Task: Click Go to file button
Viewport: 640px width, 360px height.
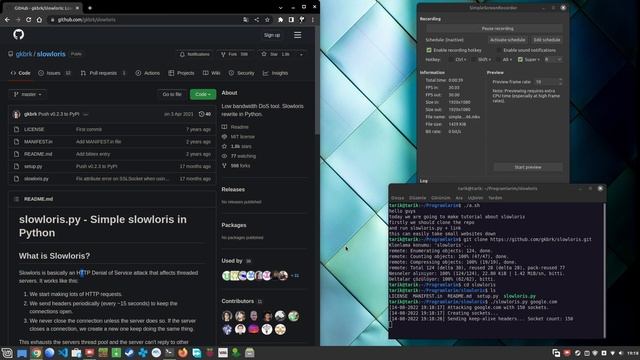Action: [172, 94]
